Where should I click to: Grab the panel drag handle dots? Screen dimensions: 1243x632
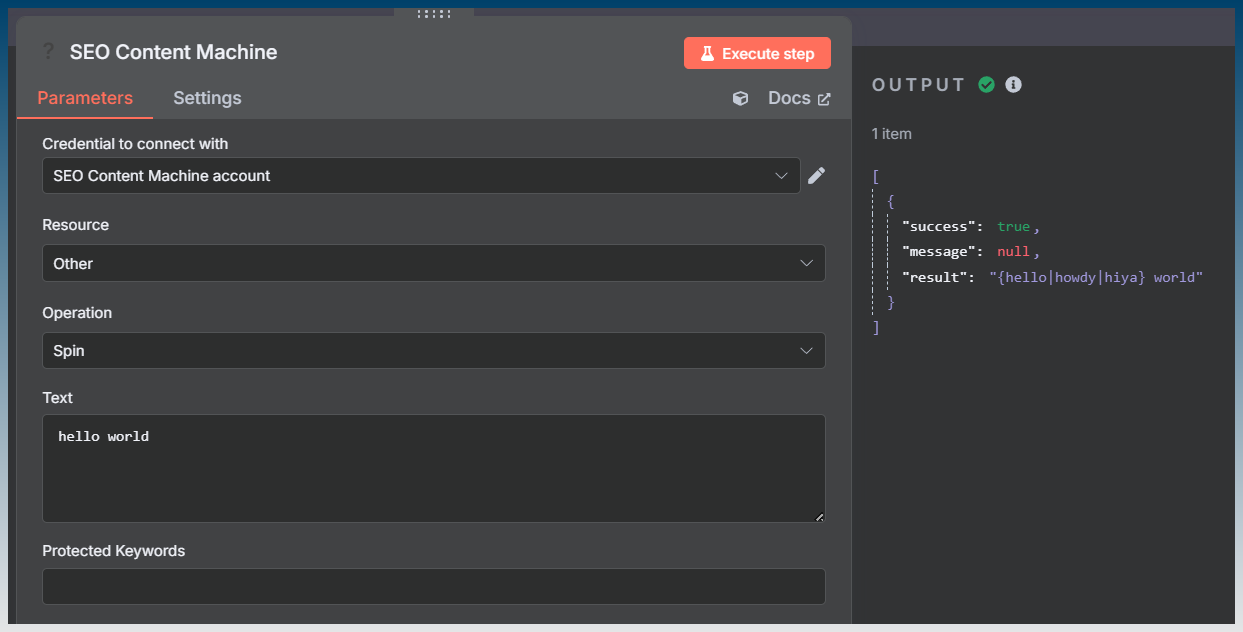(x=433, y=13)
